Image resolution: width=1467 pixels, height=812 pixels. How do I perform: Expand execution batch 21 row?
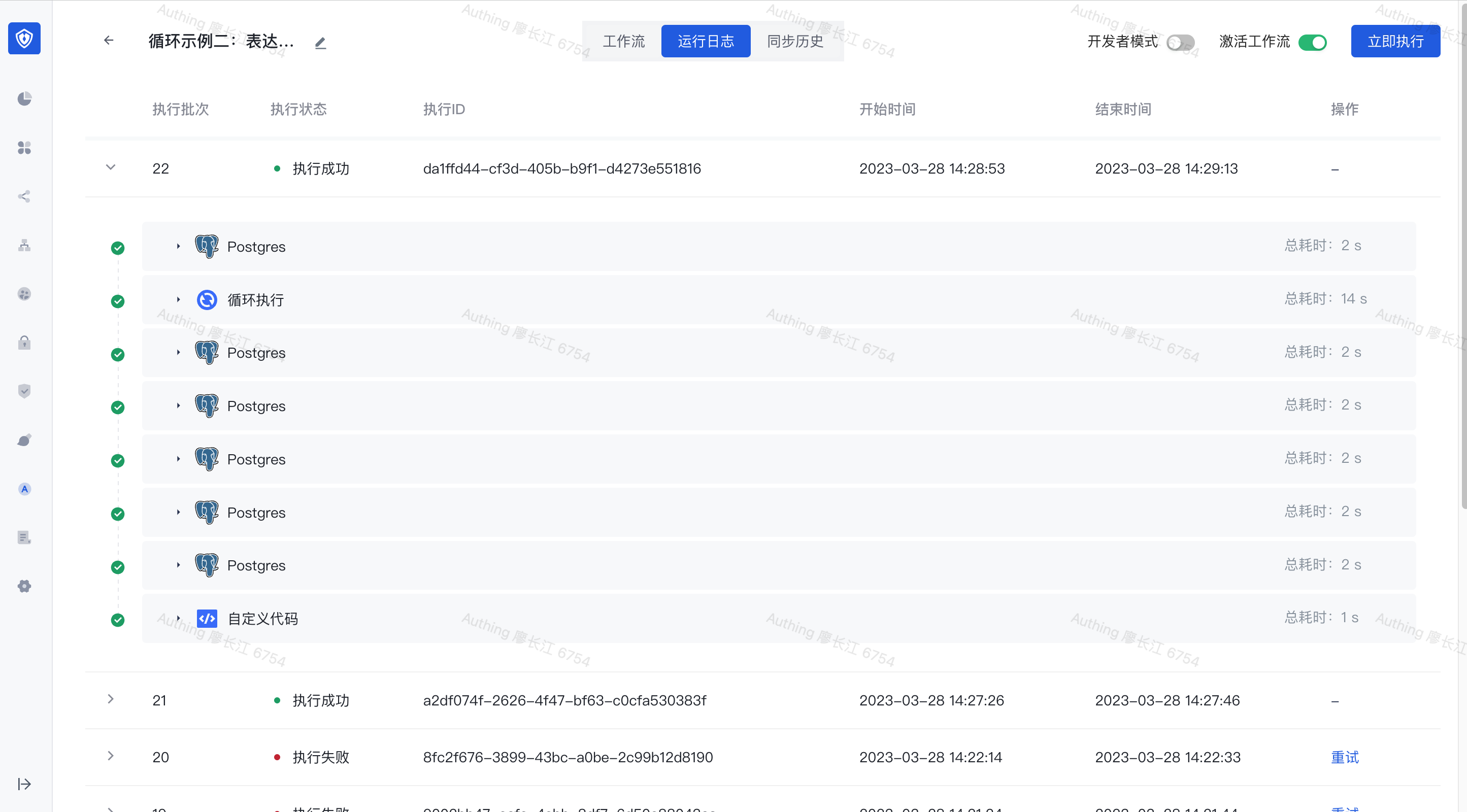(111, 699)
